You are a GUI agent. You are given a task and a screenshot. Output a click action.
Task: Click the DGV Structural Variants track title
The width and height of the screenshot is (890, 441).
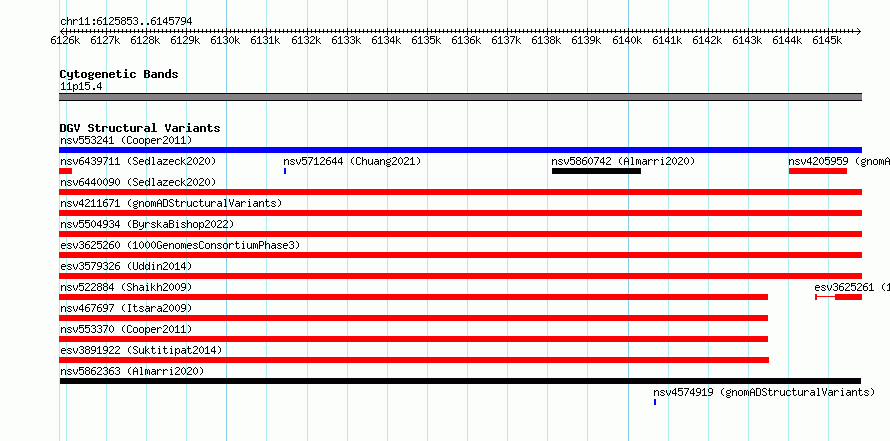click(x=140, y=128)
